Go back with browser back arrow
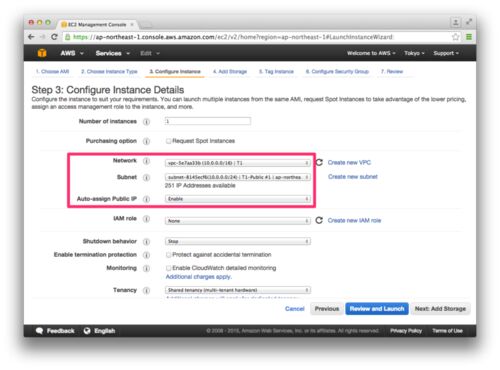 [x=31, y=37]
